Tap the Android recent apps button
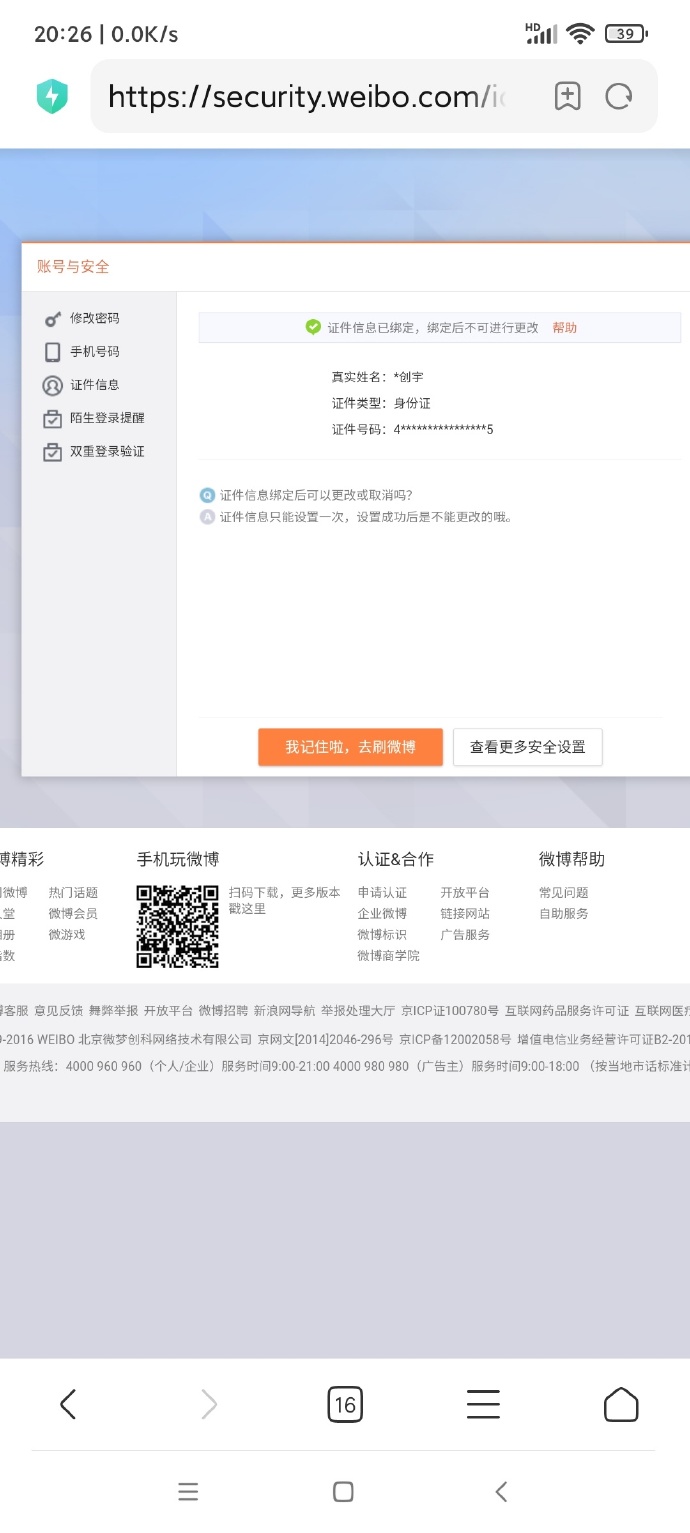This screenshot has height=1533, width=690. tap(188, 1492)
